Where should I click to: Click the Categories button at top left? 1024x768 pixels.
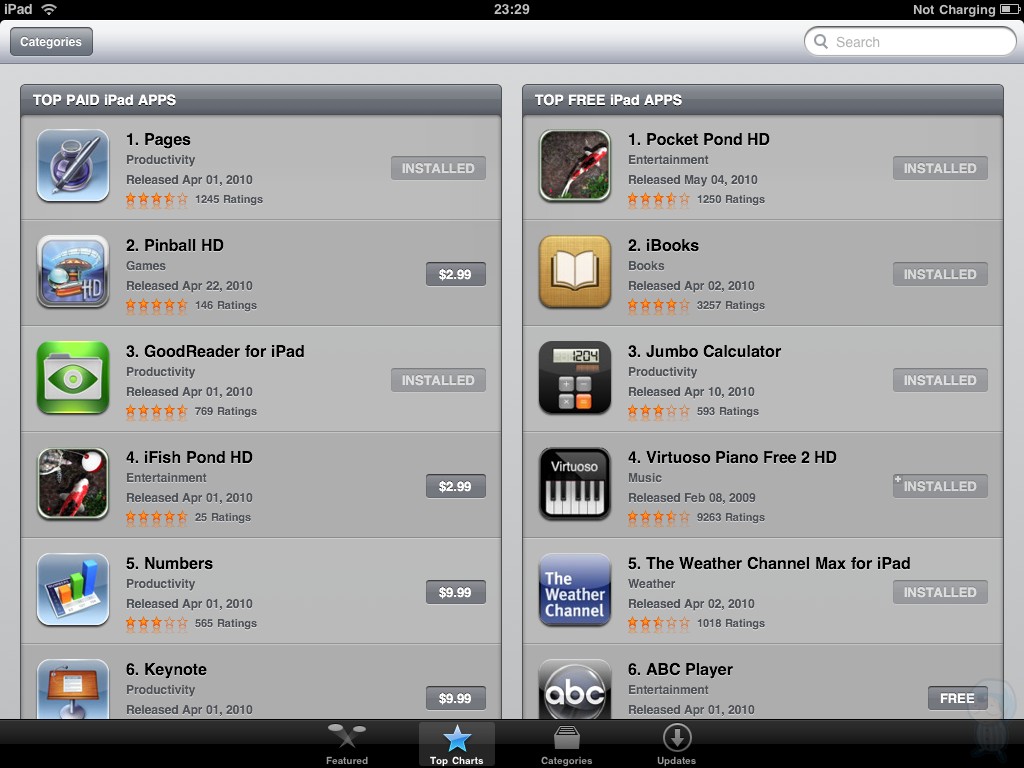pyautogui.click(x=51, y=42)
